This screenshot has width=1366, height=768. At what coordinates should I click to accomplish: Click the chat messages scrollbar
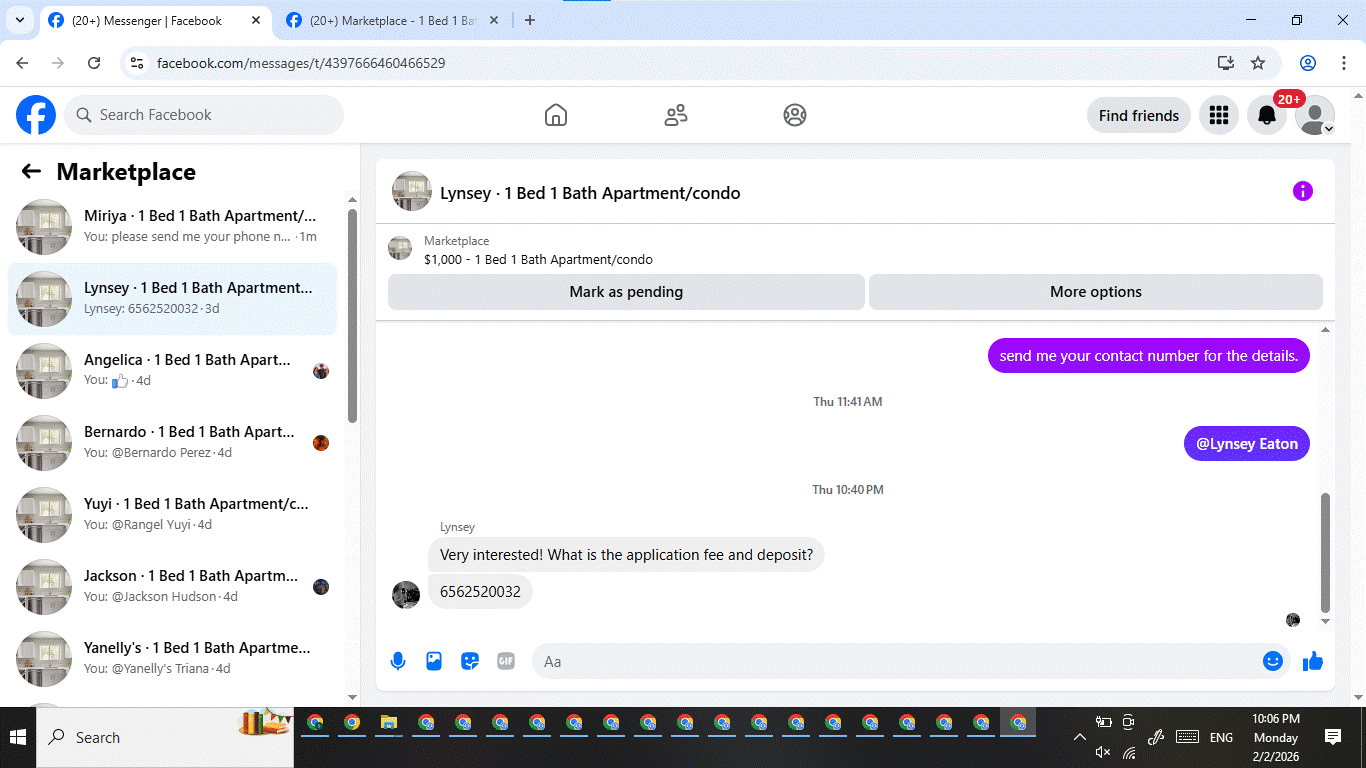click(x=1326, y=552)
